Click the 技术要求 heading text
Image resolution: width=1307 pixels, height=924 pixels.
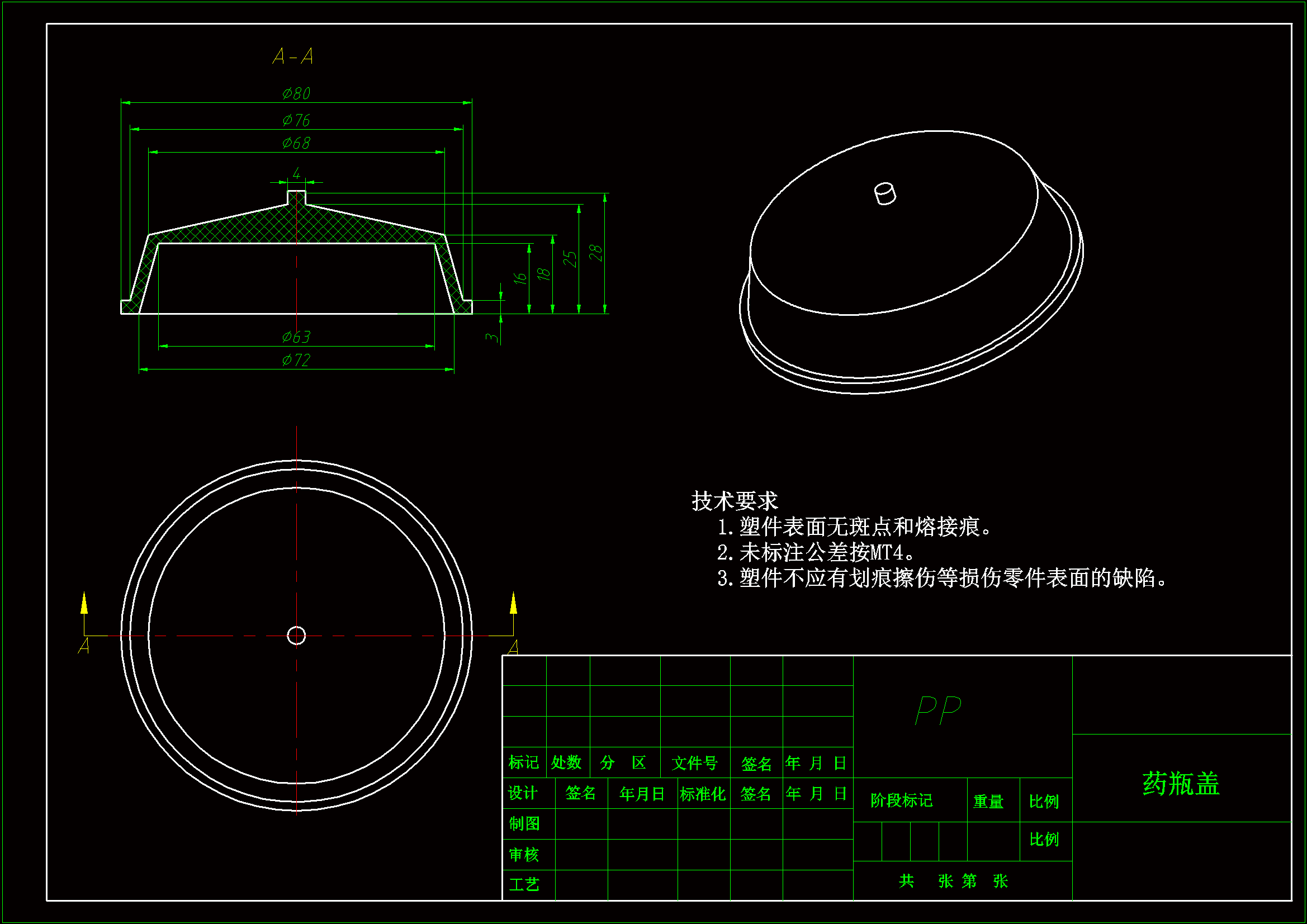(735, 501)
